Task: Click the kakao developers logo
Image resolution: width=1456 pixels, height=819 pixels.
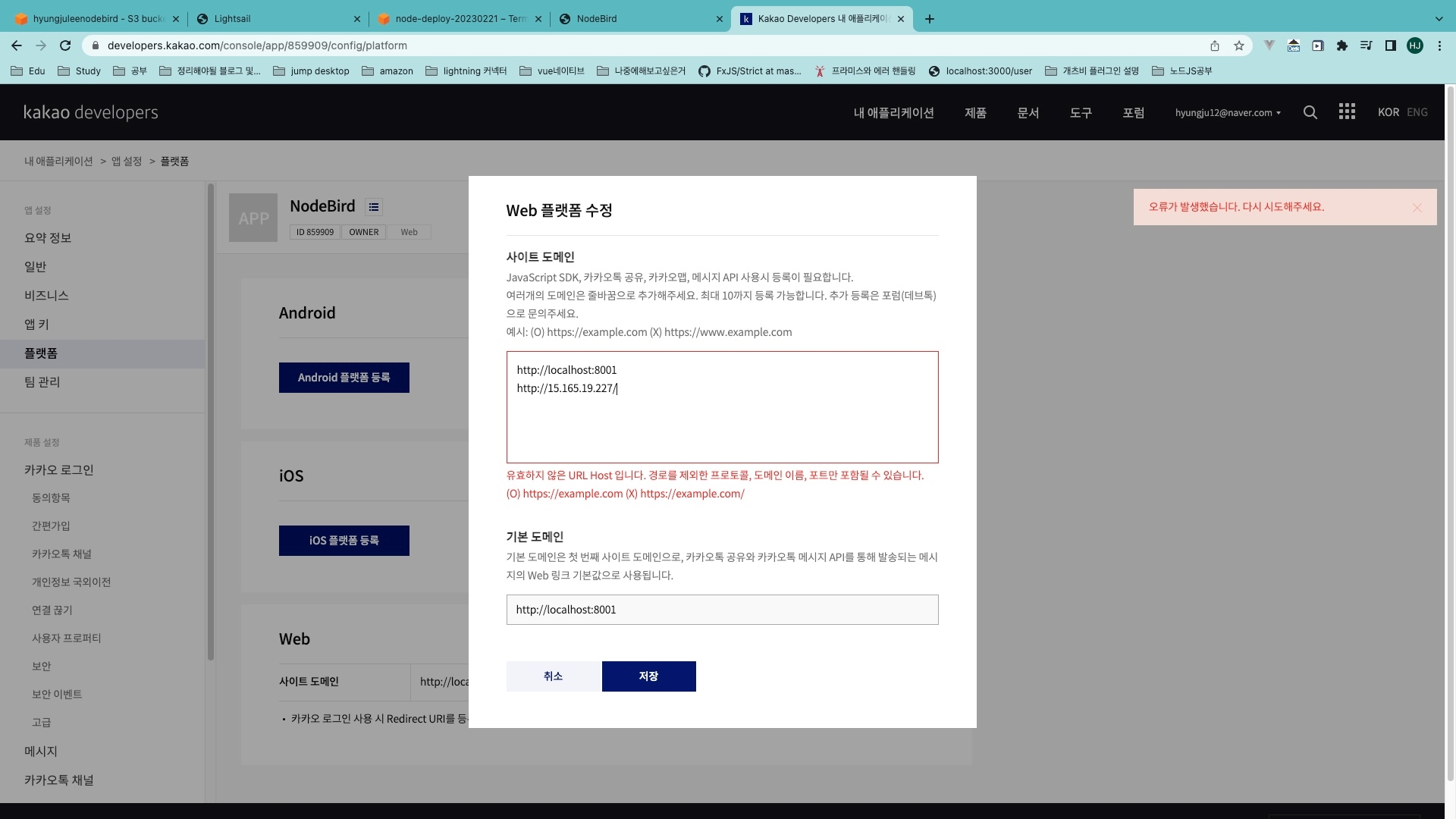Action: click(91, 112)
